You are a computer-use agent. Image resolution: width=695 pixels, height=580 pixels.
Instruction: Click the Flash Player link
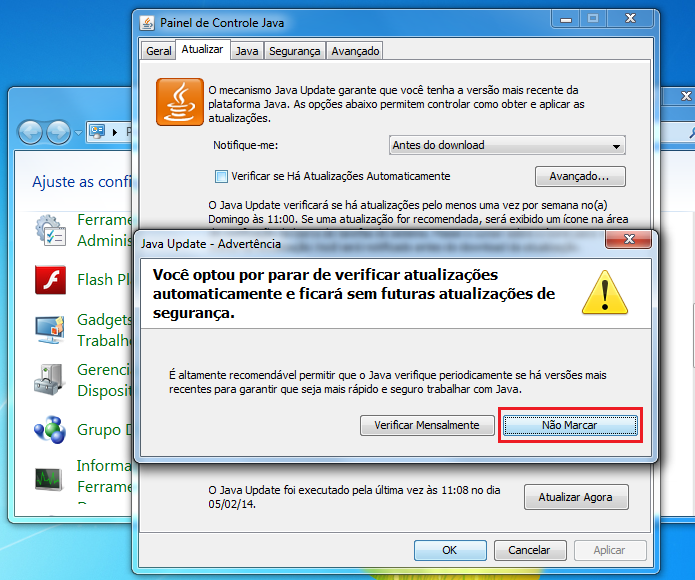pyautogui.click(x=104, y=280)
